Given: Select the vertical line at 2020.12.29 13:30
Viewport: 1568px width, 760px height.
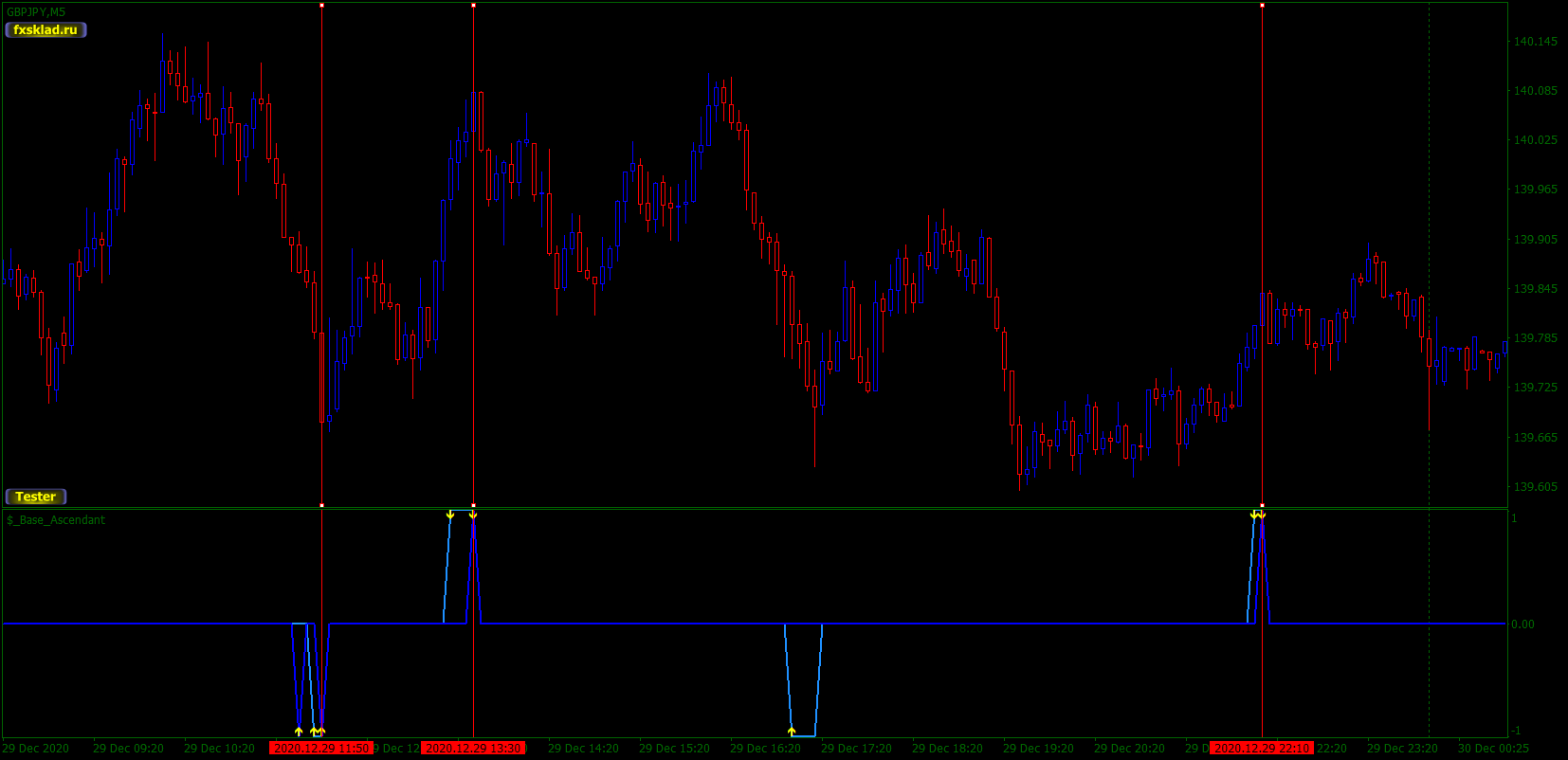Looking at the screenshot, I should 473,256.
